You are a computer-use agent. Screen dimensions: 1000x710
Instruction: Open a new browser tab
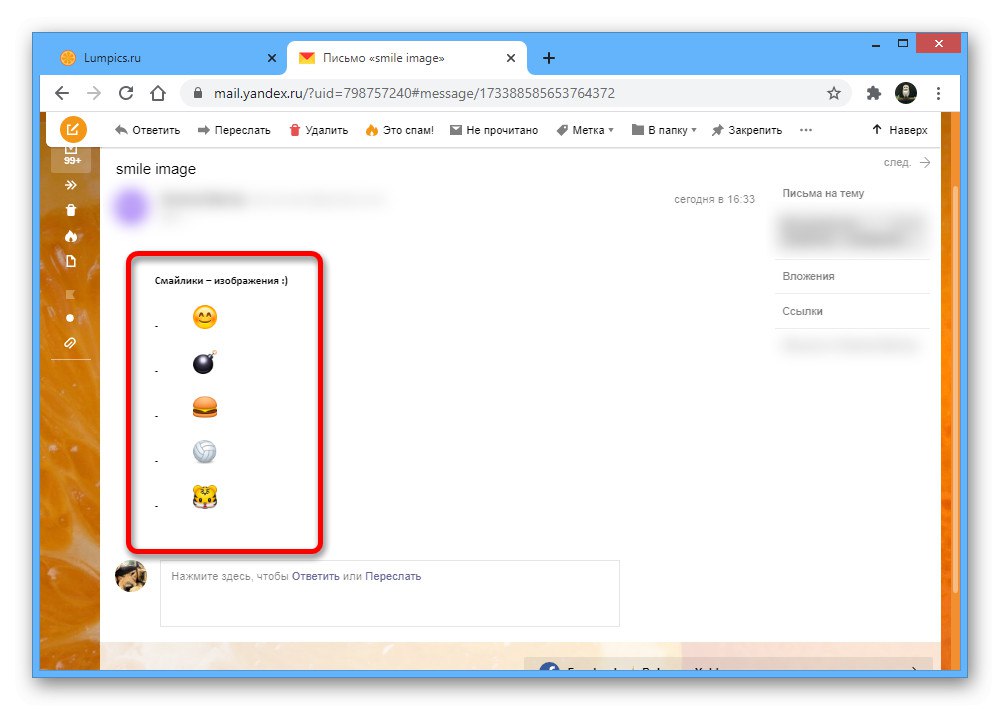[548, 58]
